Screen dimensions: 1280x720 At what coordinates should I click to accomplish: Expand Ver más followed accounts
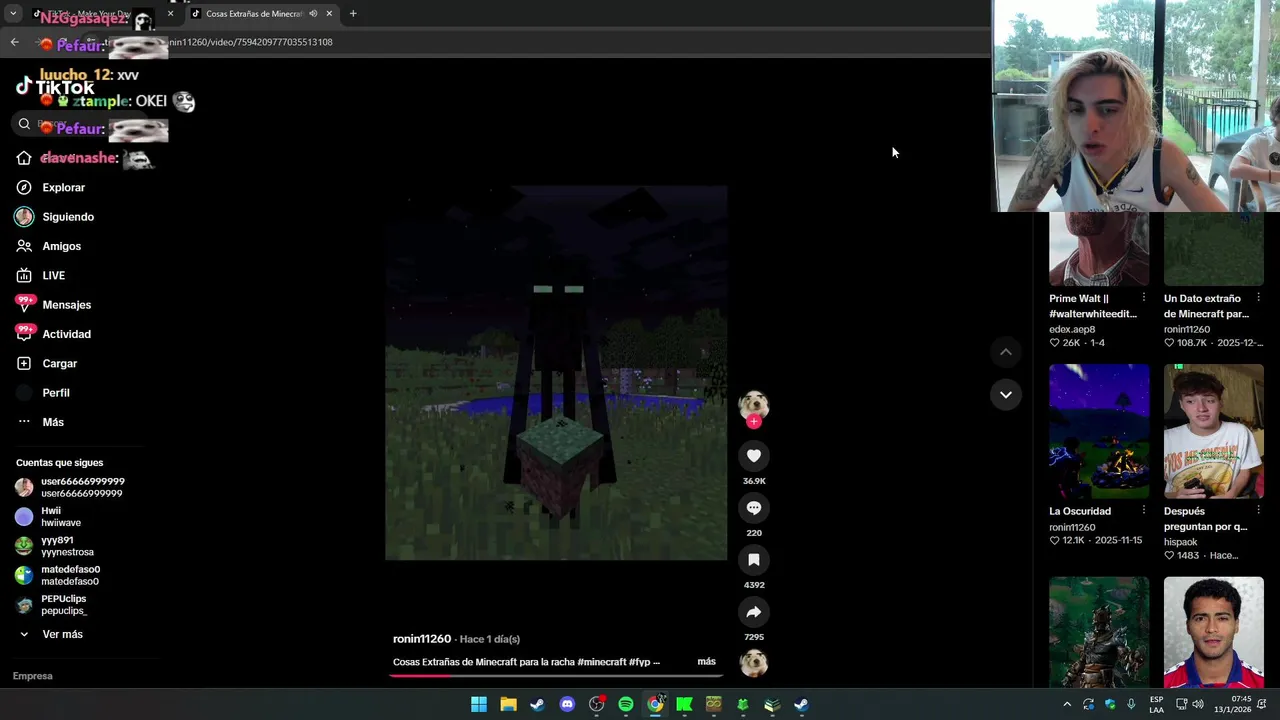coord(62,634)
